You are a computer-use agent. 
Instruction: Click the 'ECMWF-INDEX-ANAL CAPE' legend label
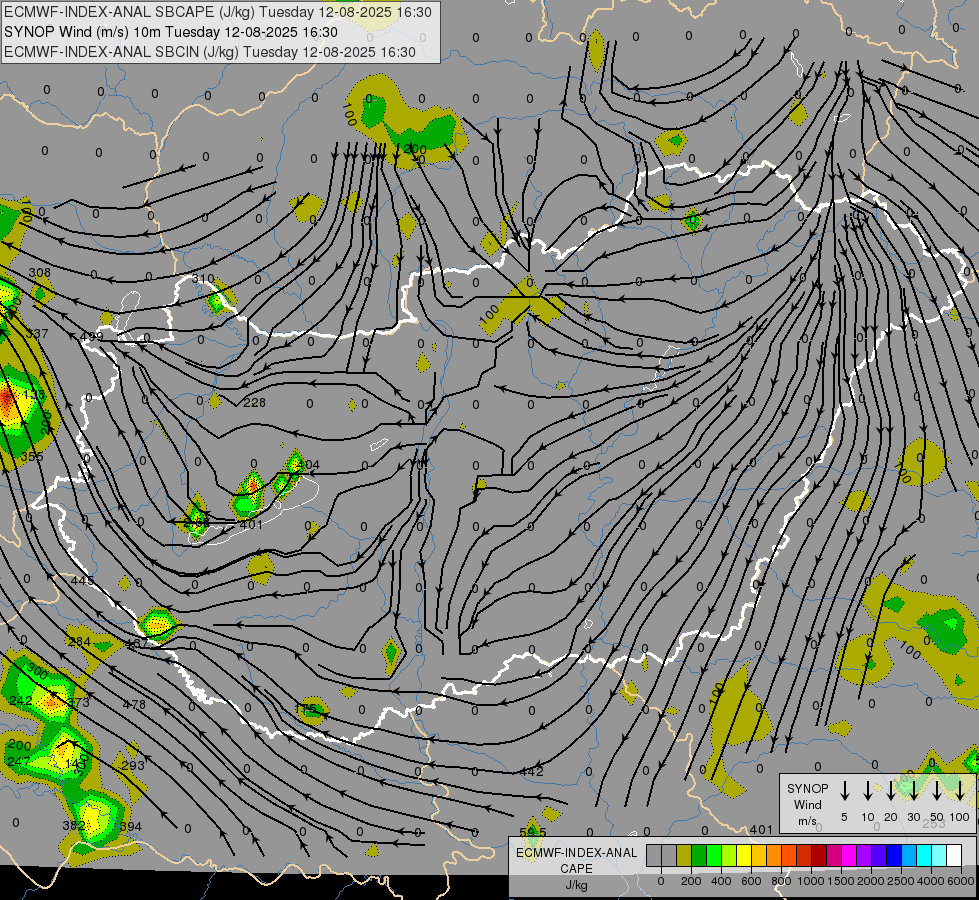coord(576,861)
